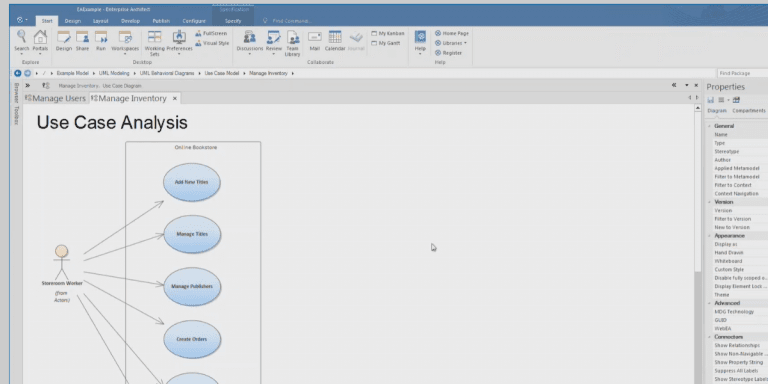Collapse the Advanced property group

point(709,304)
